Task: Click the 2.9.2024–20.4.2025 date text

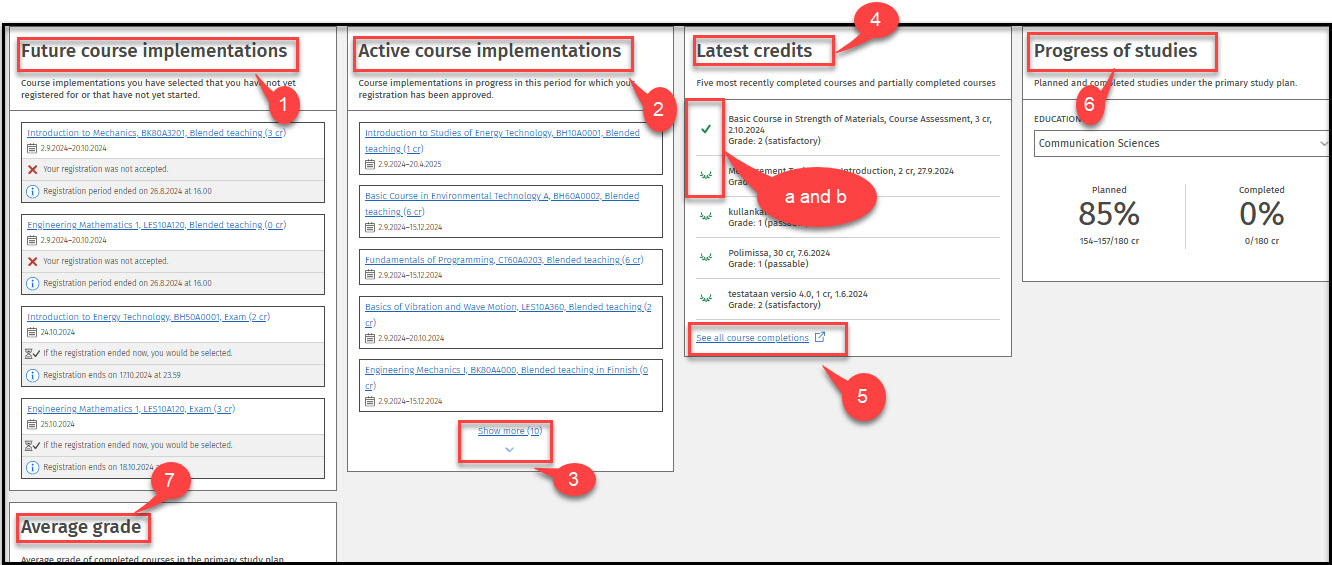Action: (410, 163)
